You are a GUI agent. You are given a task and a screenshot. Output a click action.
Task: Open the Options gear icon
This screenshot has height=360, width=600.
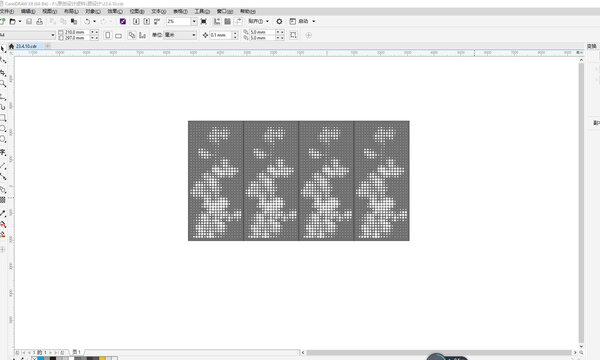coord(279,21)
